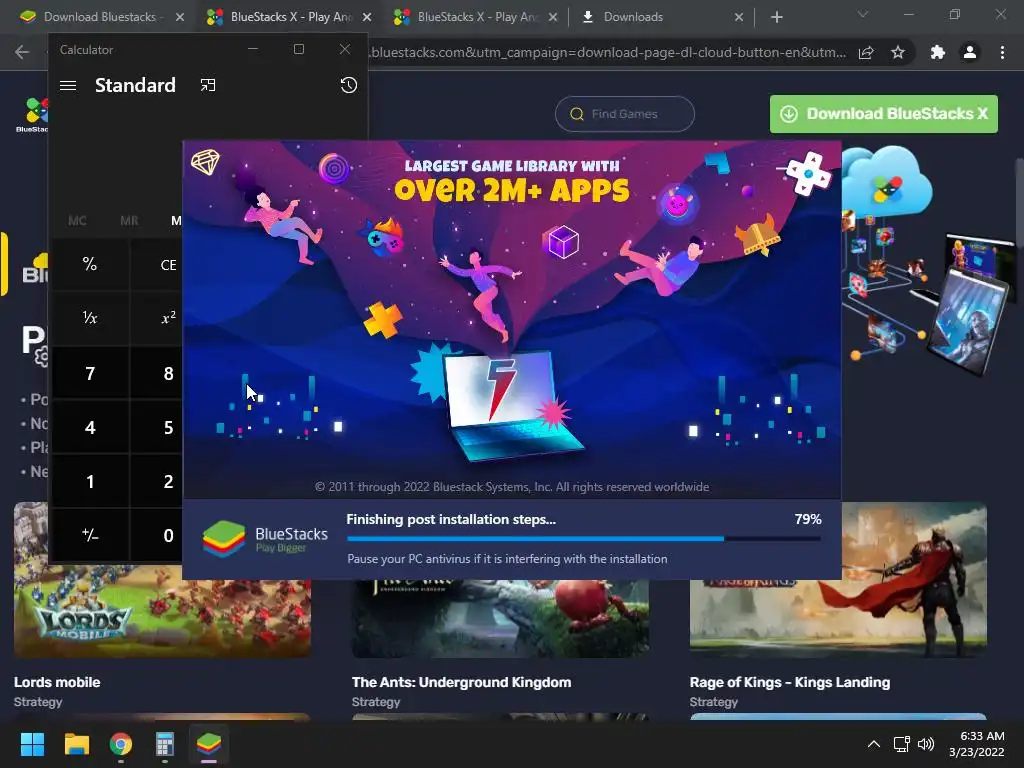Image resolution: width=1024 pixels, height=768 pixels.
Task: Open File Explorer from the taskbar
Action: 76,744
